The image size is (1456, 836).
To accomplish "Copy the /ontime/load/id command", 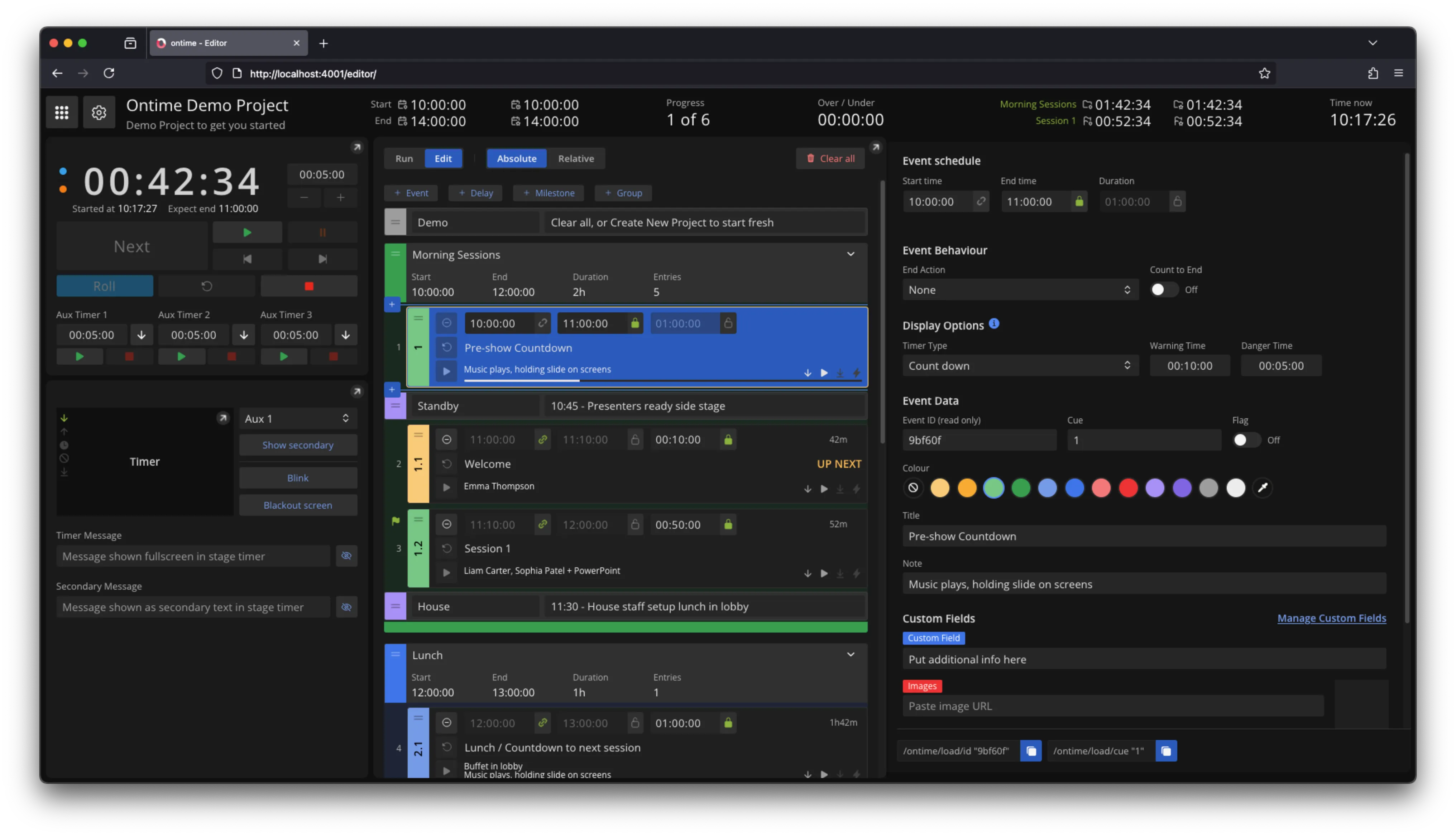I will coord(1031,751).
